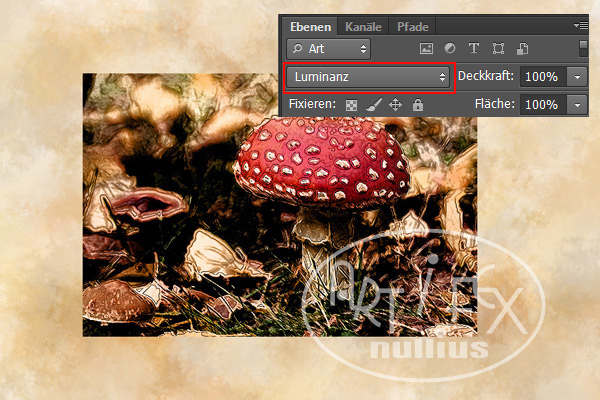Click the Fläche label

point(494,104)
